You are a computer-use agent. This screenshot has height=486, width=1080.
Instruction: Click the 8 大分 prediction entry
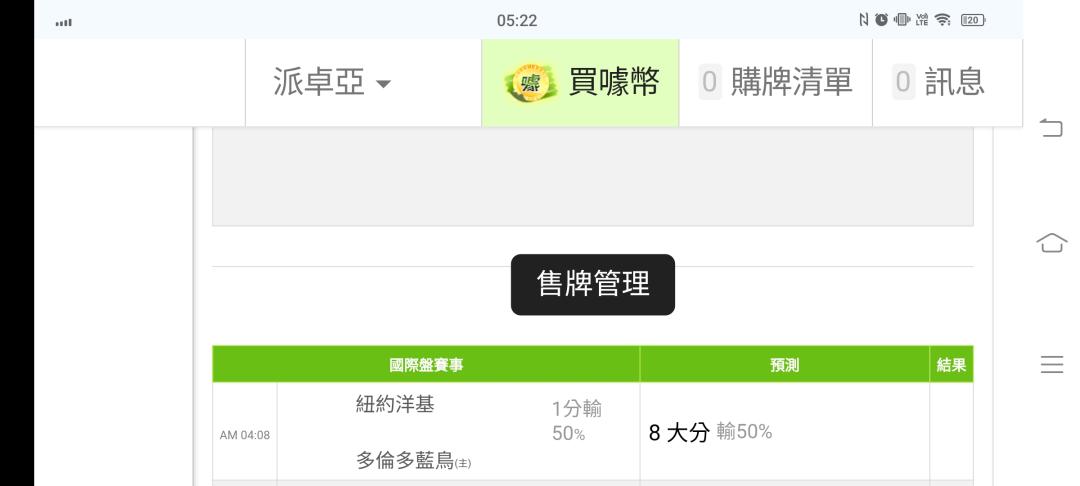[678, 432]
